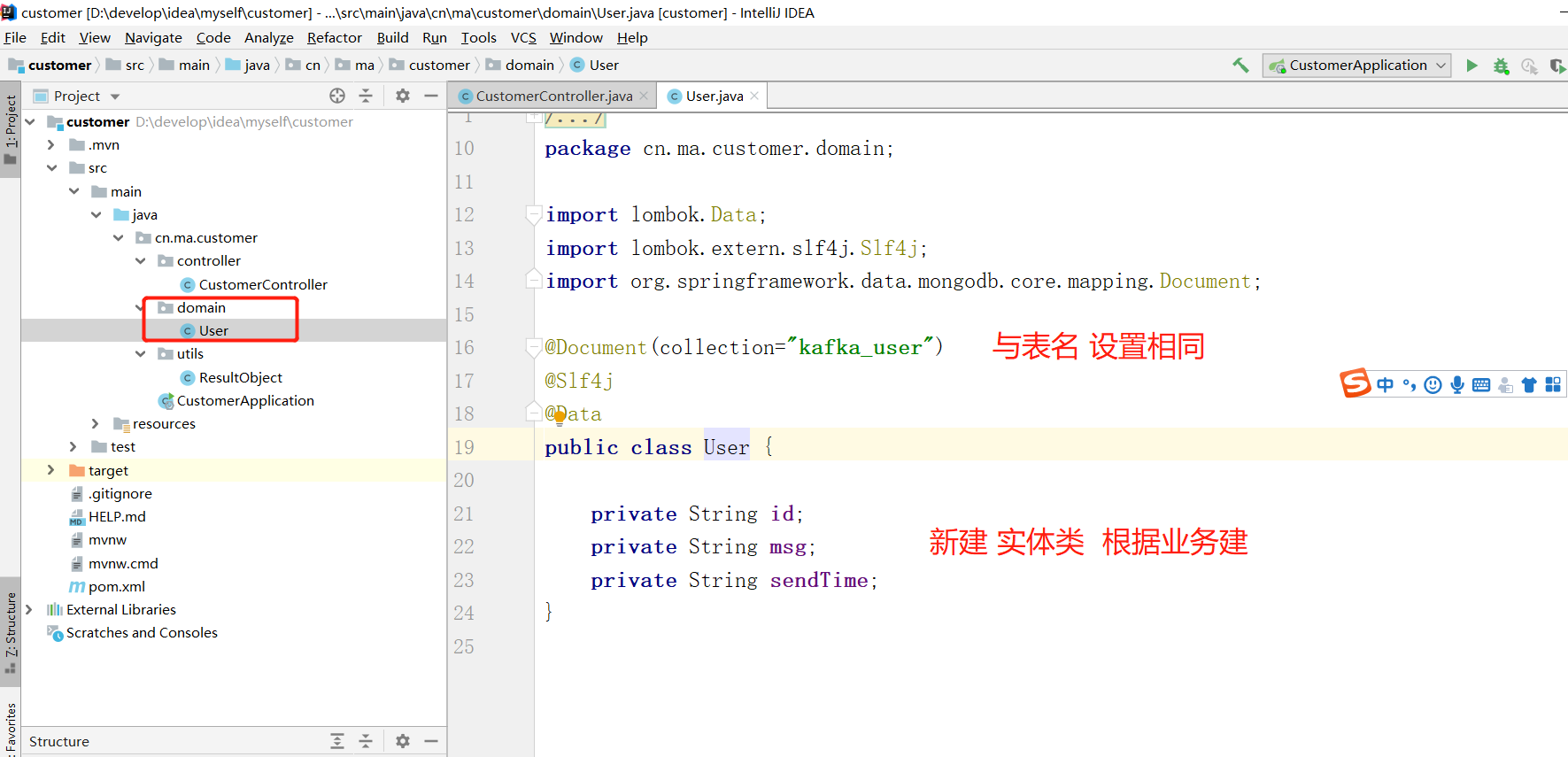This screenshot has height=757, width=1568.
Task: Collapse the java source folder
Action: coord(96,214)
